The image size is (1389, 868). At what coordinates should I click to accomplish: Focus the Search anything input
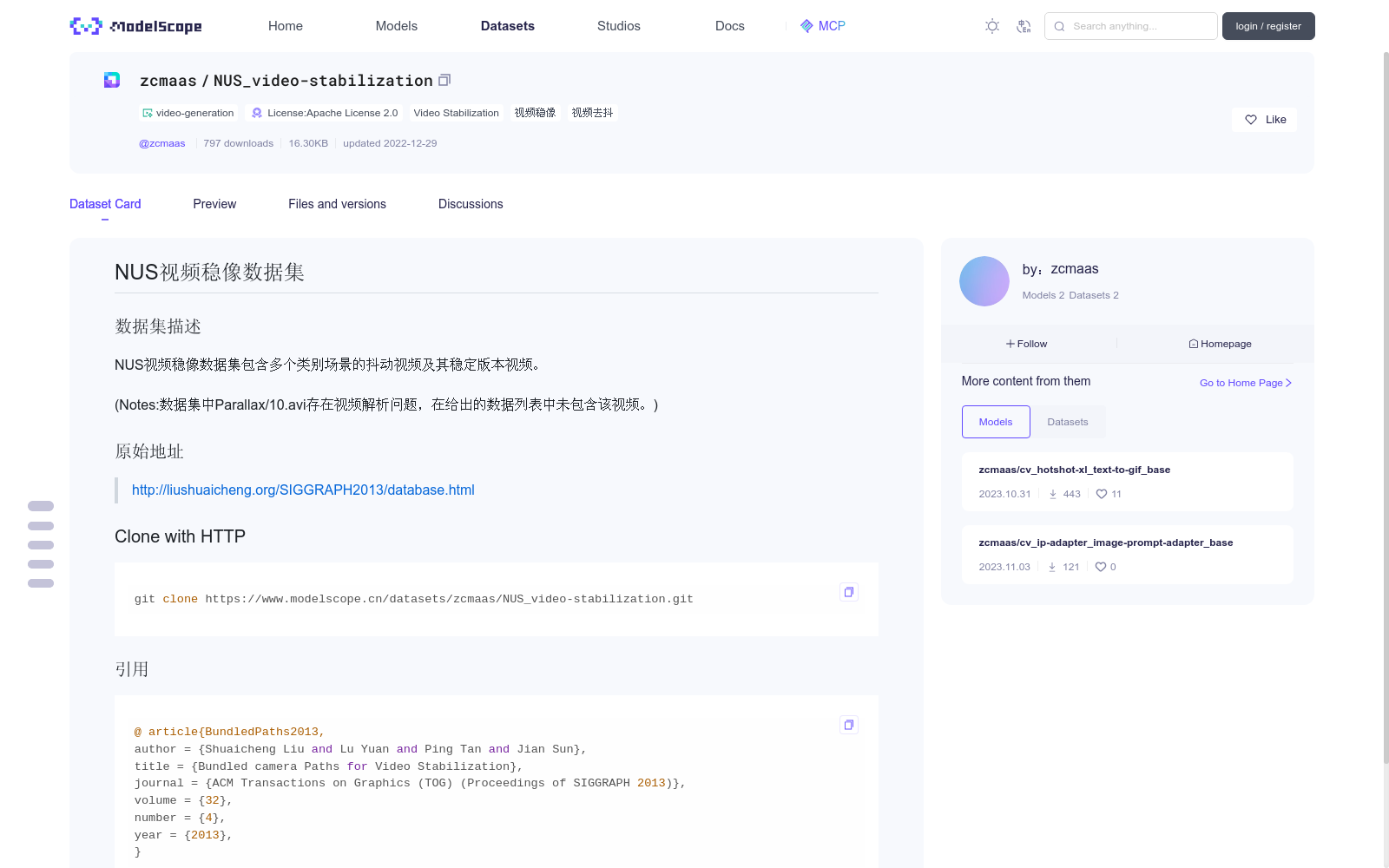tap(1131, 26)
